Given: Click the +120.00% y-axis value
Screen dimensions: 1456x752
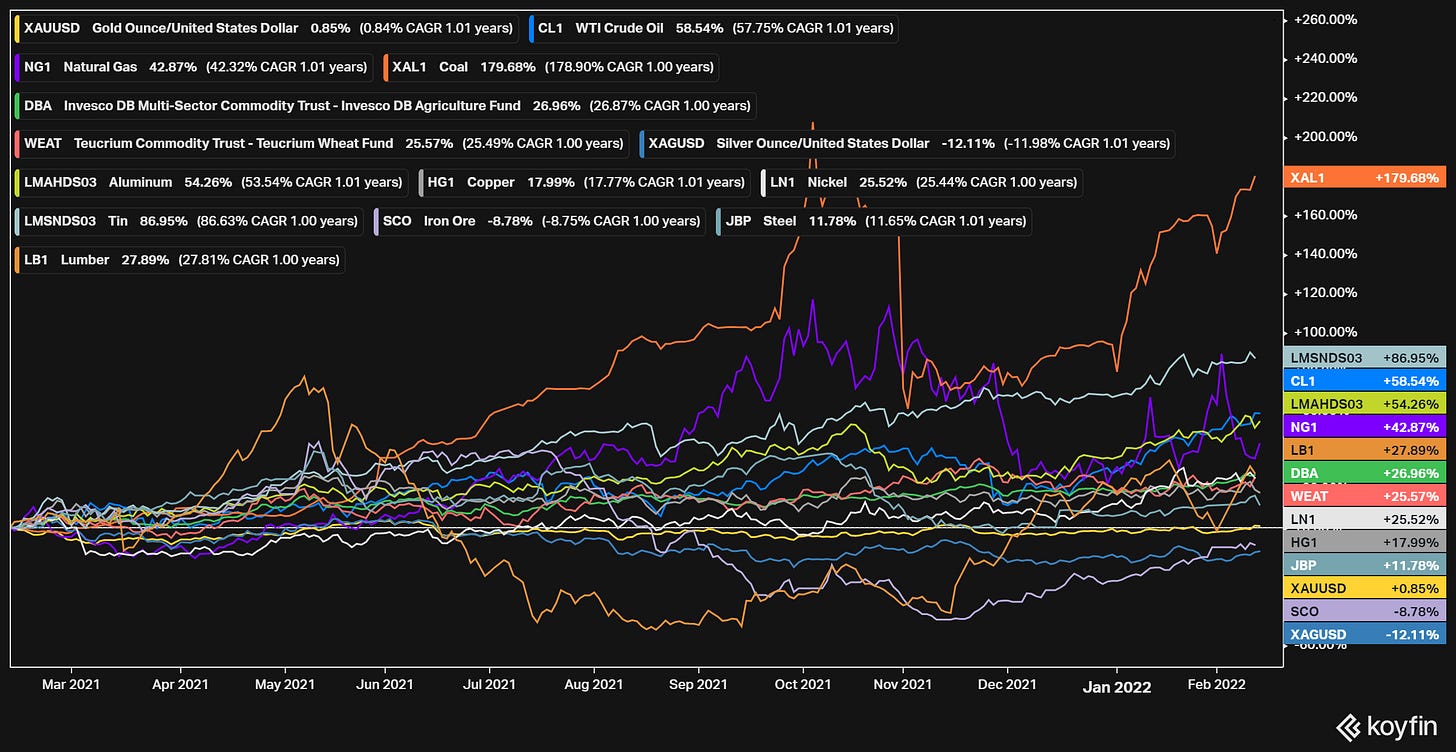Looking at the screenshot, I should [1325, 292].
